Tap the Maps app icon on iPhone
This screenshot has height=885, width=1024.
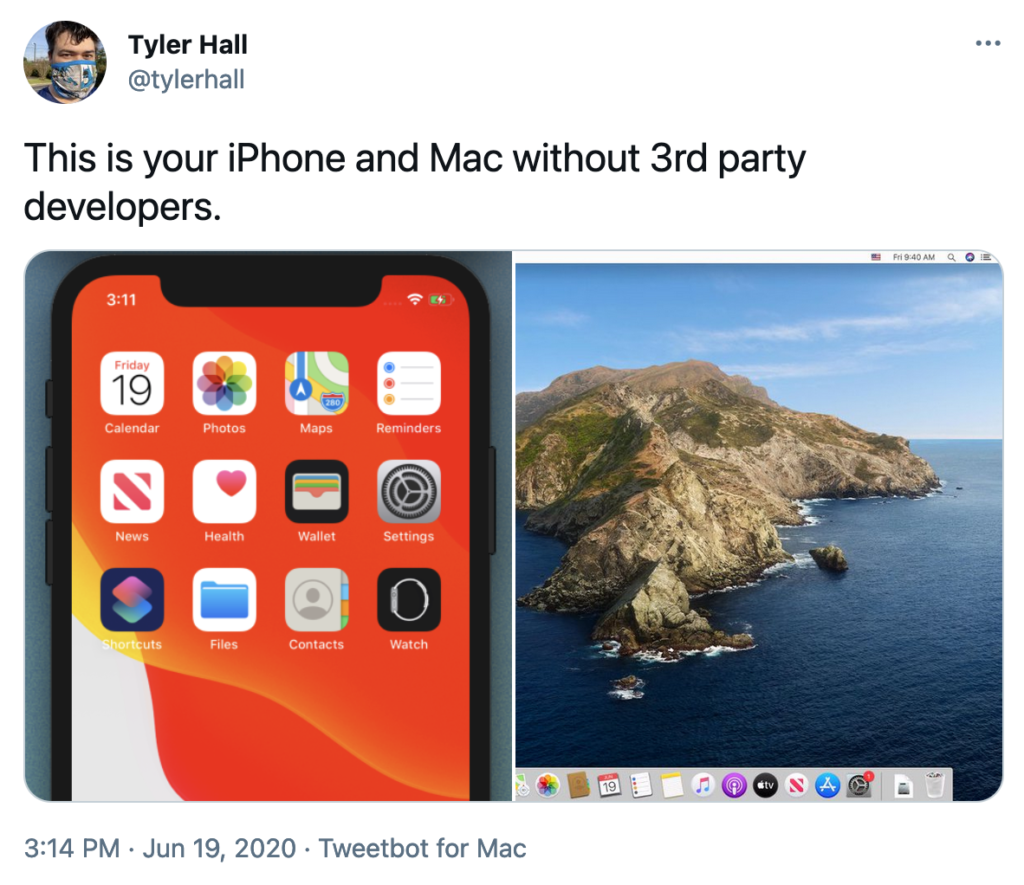(317, 383)
